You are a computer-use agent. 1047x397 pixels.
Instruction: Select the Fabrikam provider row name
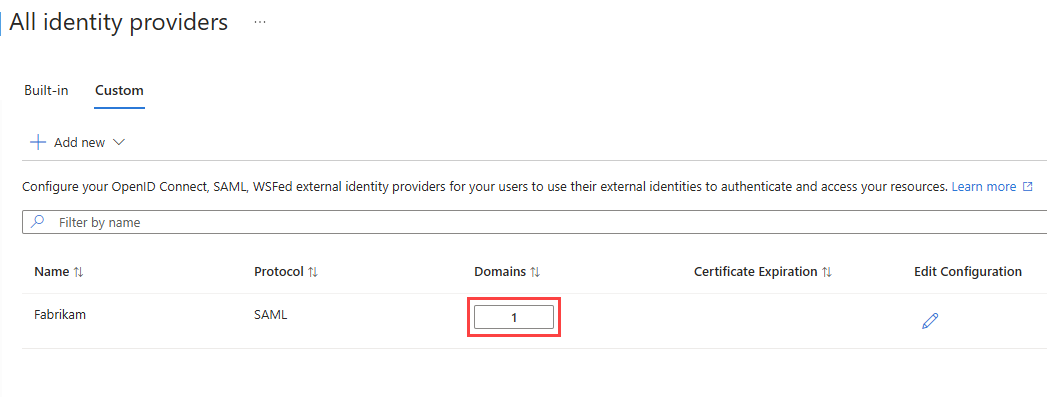[59, 314]
